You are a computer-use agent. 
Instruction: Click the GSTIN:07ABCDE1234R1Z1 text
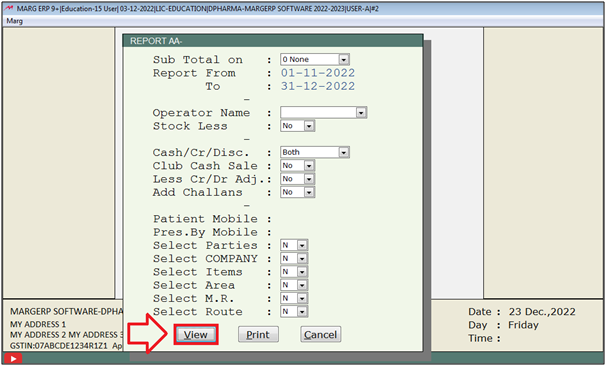click(x=58, y=346)
